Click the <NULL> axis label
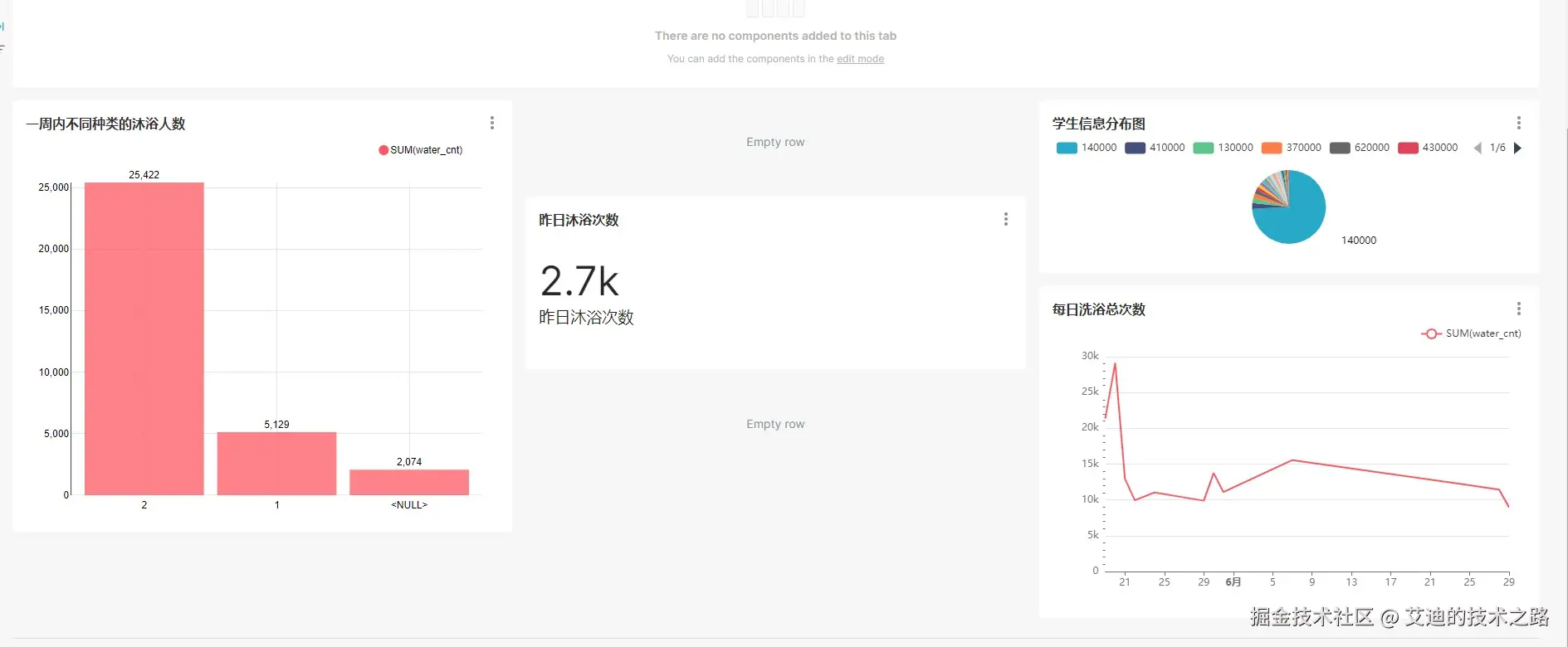This screenshot has height=647, width=1568. [409, 505]
